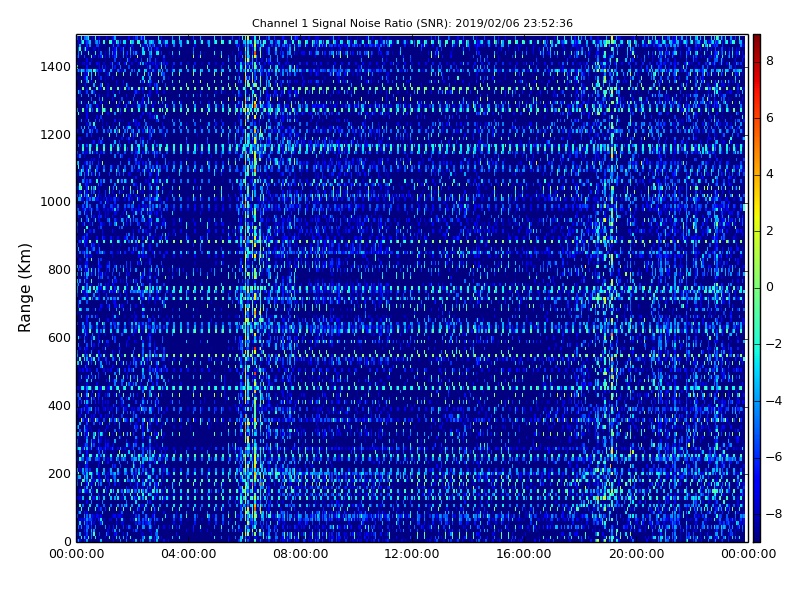
Task: Click the 'Range (Km)' y-axis label
Action: click(24, 288)
